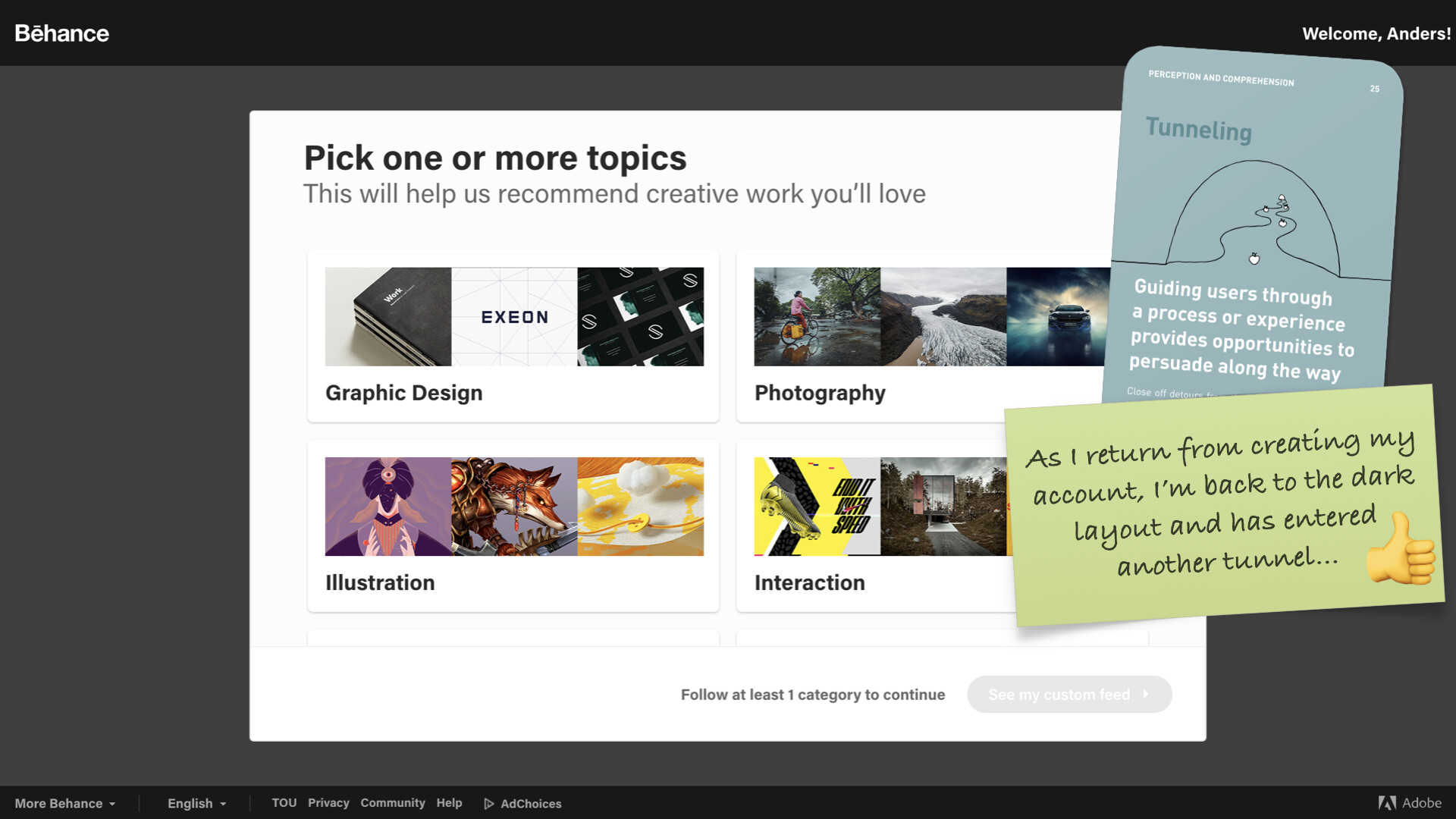
Task: Click arrow icon on See my custom feed
Action: pyautogui.click(x=1146, y=694)
